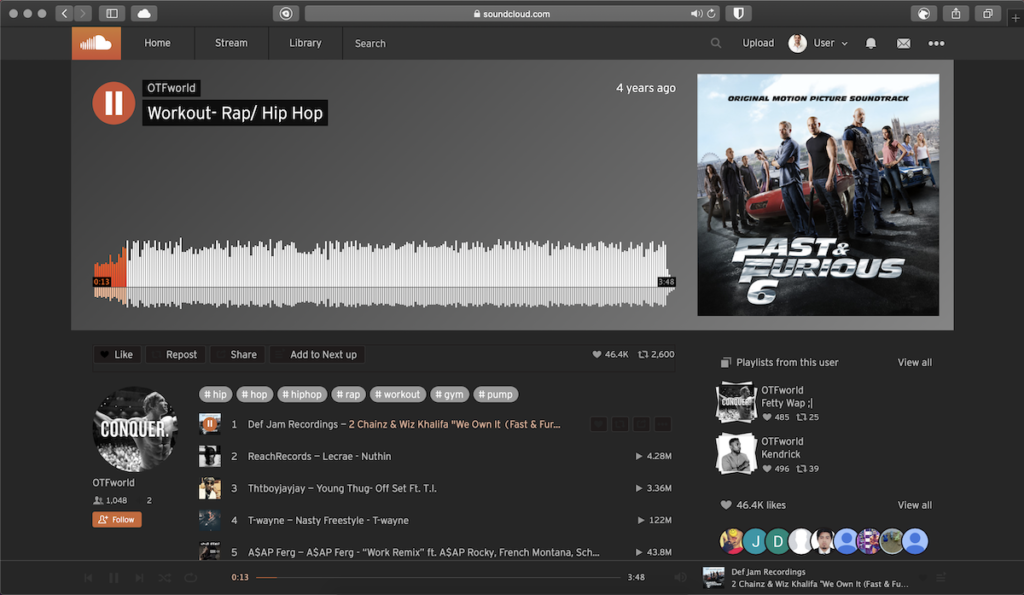This screenshot has width=1024, height=595.
Task: Click Safari share icon
Action: coord(956,14)
